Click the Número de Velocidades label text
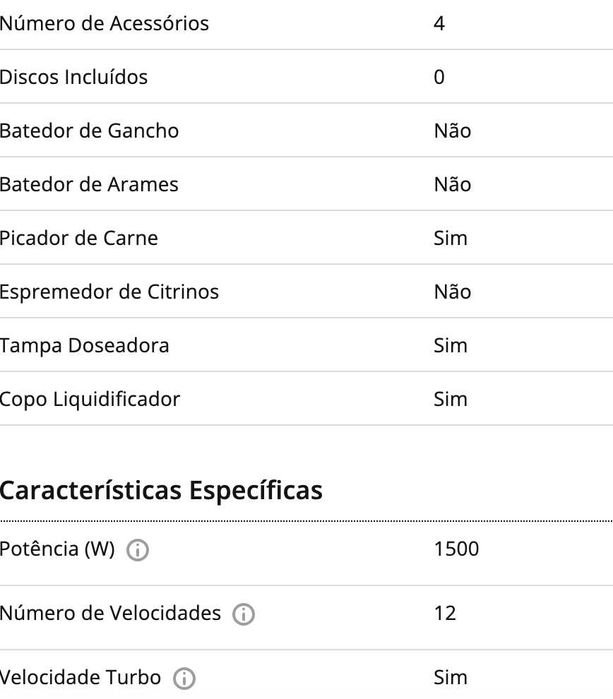 [110, 613]
